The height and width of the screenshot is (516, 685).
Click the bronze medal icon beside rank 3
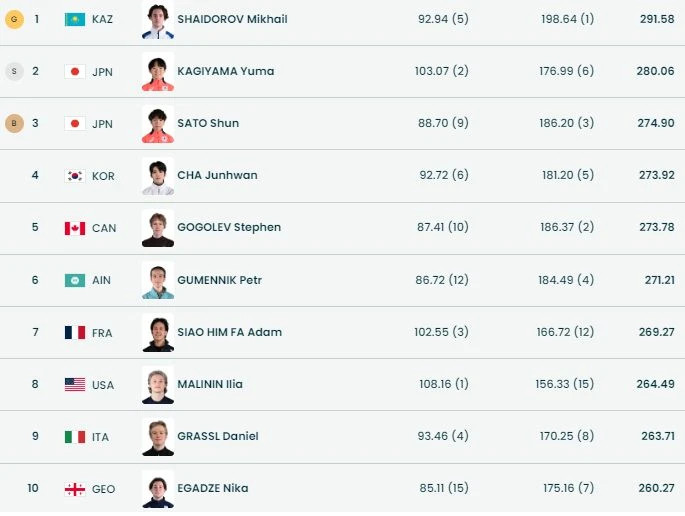click(14, 123)
